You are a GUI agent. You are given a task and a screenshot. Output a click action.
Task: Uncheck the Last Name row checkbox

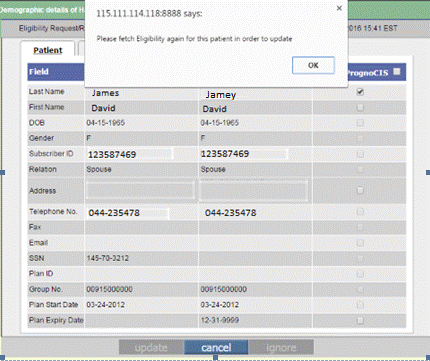point(360,92)
